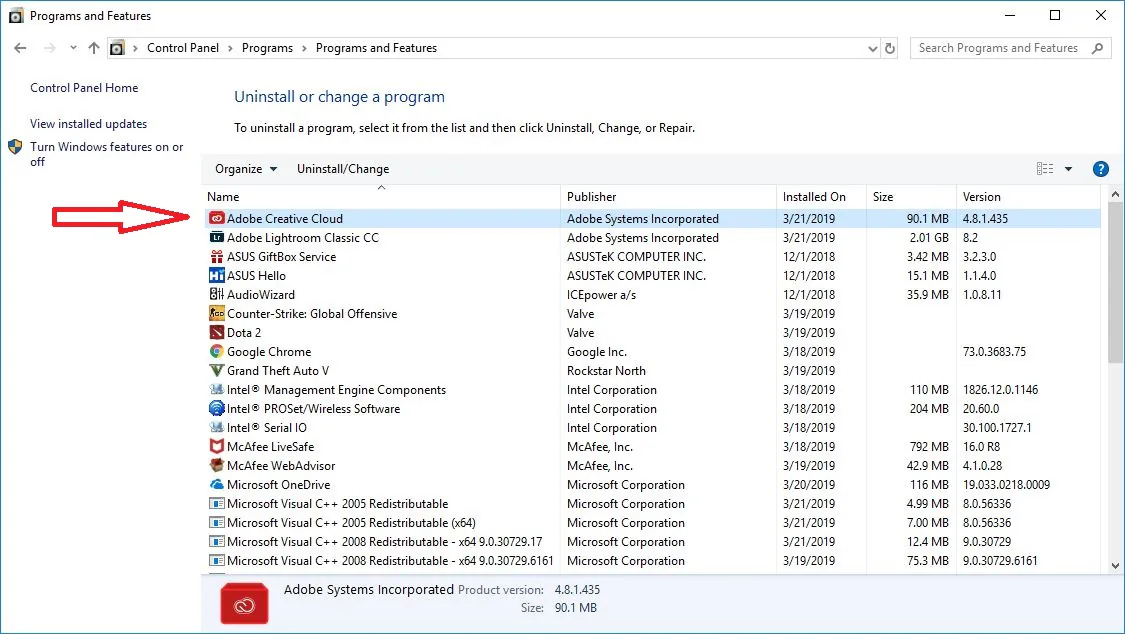Go up one level with up arrow
The image size is (1125, 634).
click(94, 48)
